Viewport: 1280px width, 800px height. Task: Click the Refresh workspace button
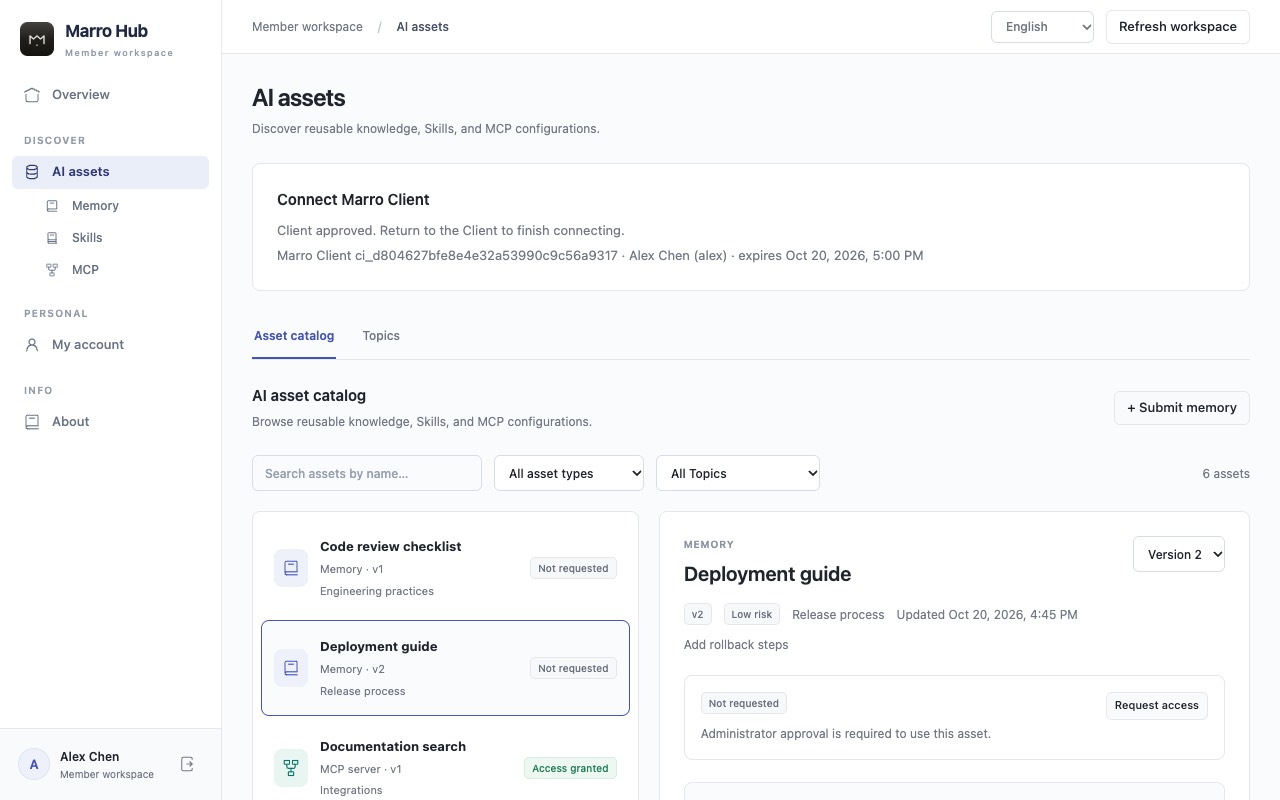pyautogui.click(x=1178, y=27)
